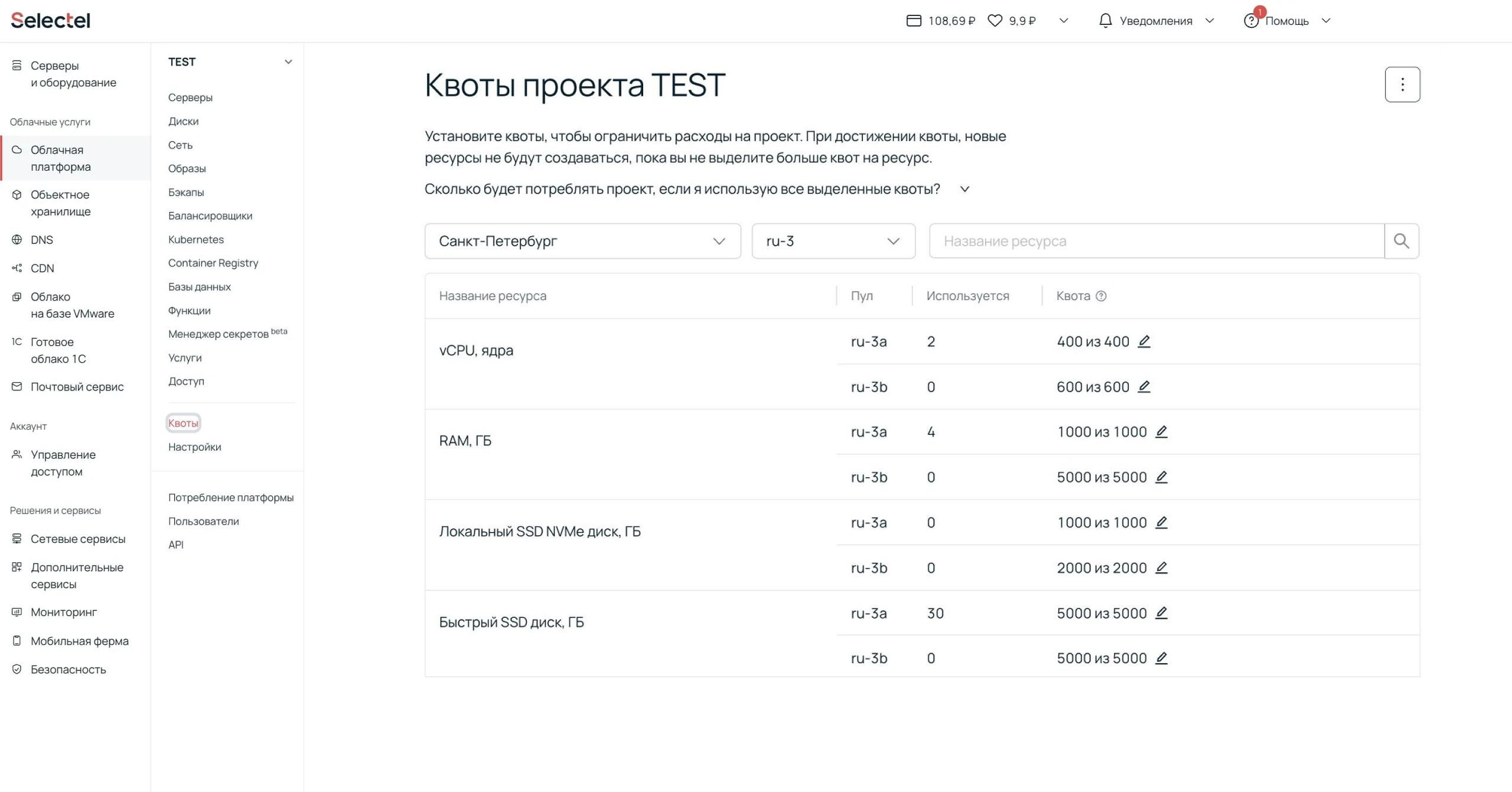Open the Помощь help menu
Image resolution: width=1512 pixels, height=792 pixels.
[x=1286, y=21]
